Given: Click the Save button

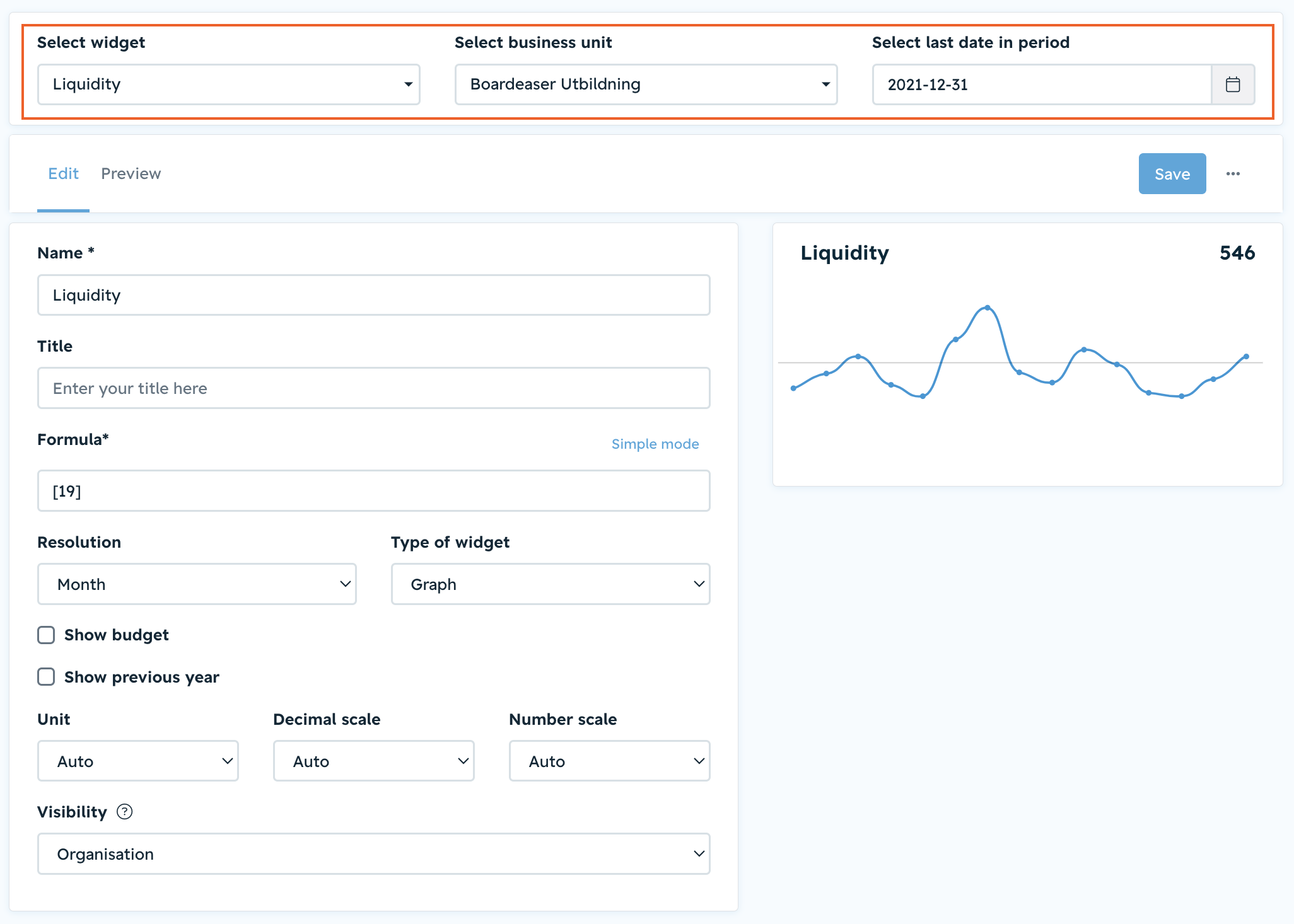Looking at the screenshot, I should click(1172, 174).
